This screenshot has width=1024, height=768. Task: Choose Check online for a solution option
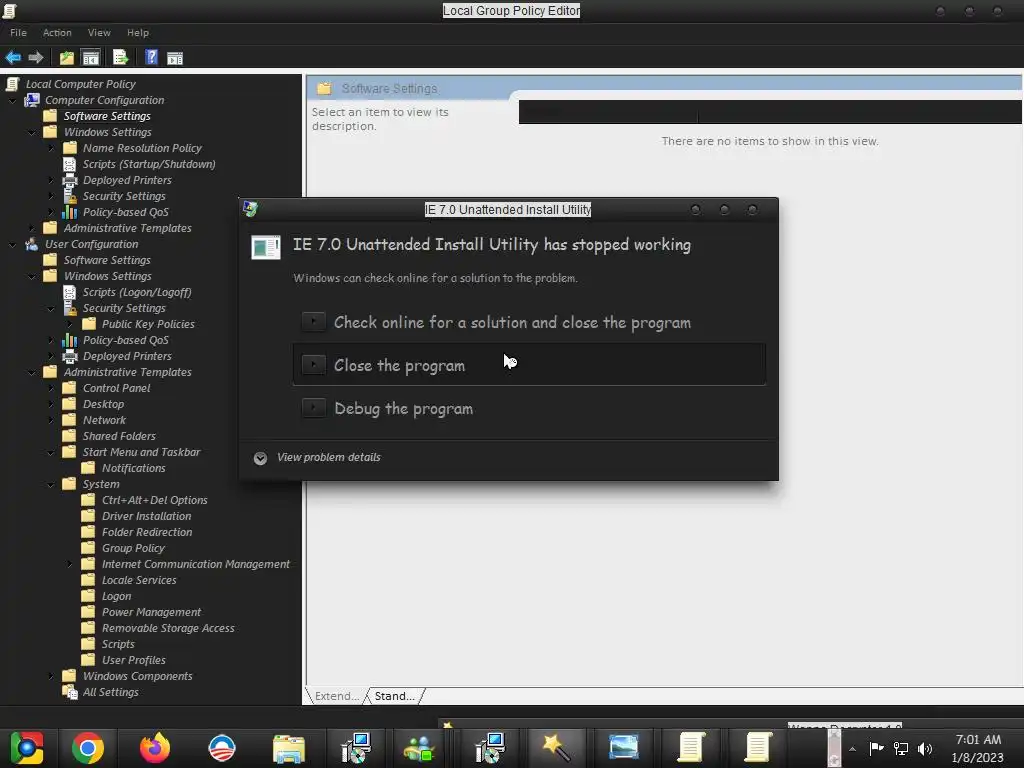point(529,322)
